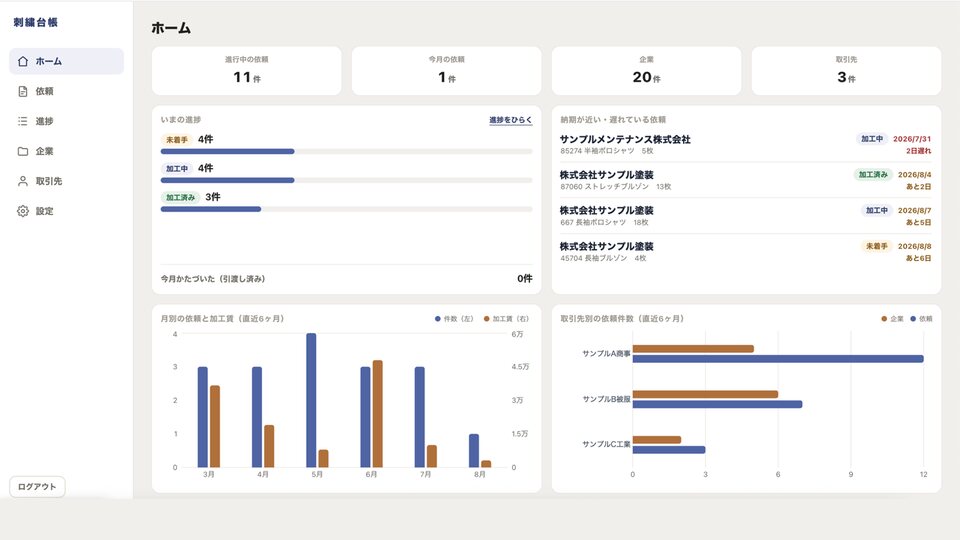
Task: Click the orange 3月 fee bar
Action: 214,426
